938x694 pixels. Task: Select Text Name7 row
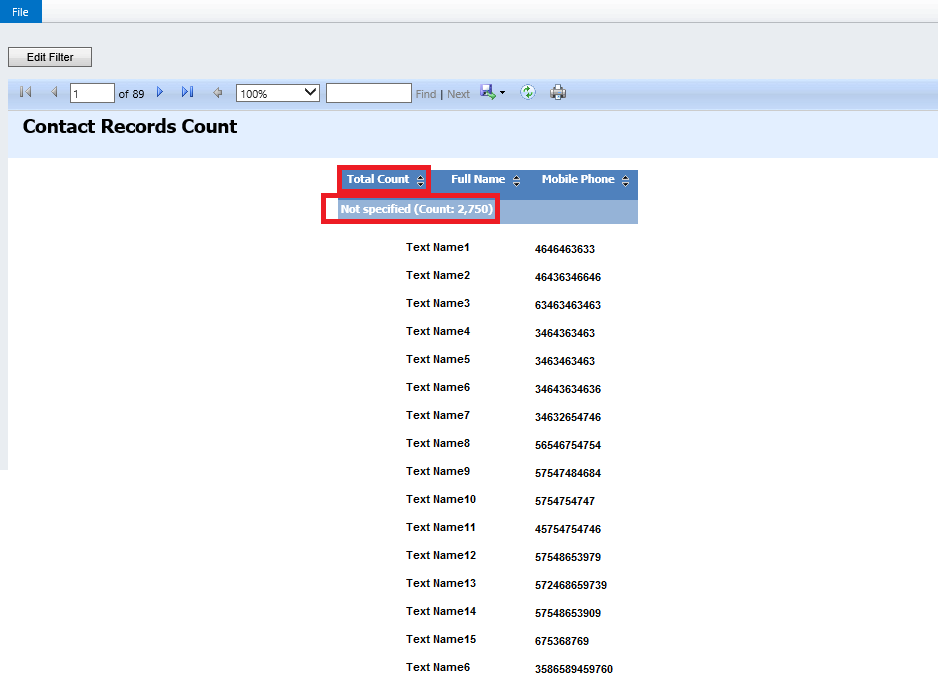click(438, 415)
